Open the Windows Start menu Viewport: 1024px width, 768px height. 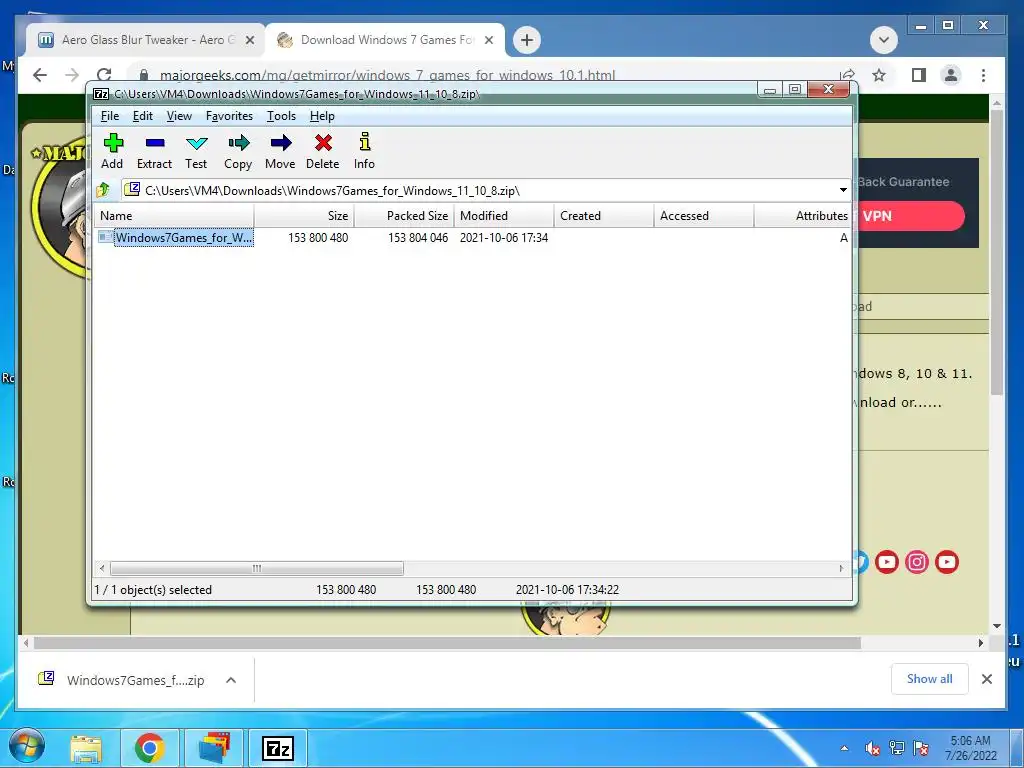click(x=27, y=747)
